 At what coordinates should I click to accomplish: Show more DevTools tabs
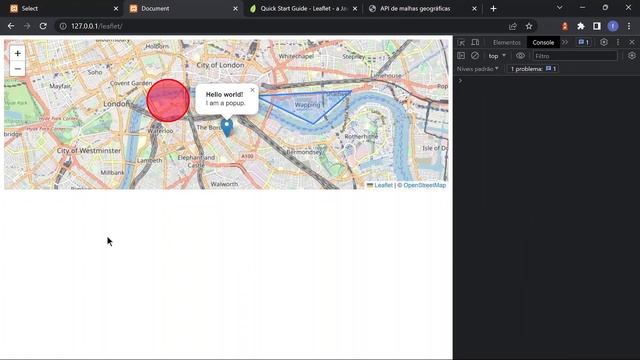565,42
